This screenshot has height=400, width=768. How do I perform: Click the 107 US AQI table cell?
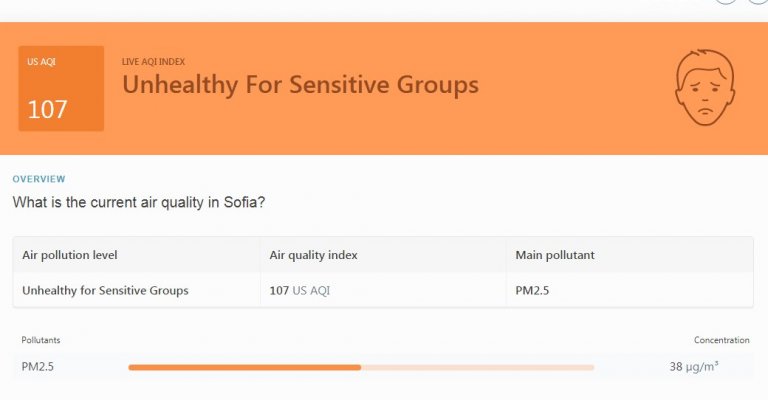coord(299,291)
